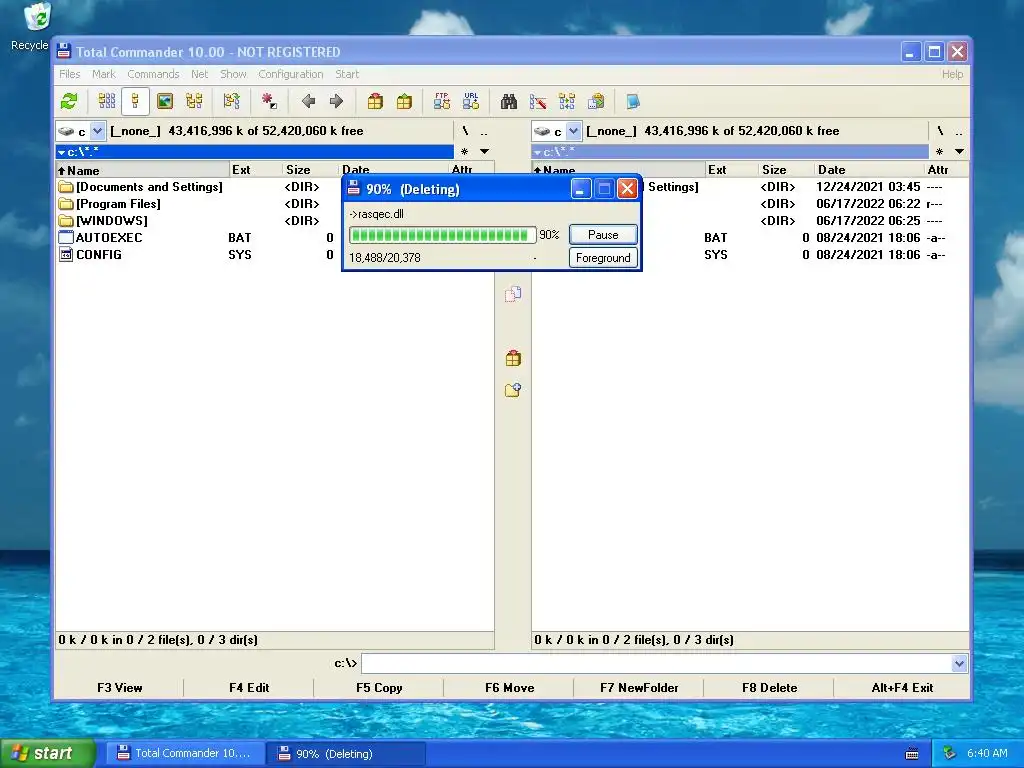Open the Configuration menu
This screenshot has height=768, width=1024.
click(x=291, y=74)
